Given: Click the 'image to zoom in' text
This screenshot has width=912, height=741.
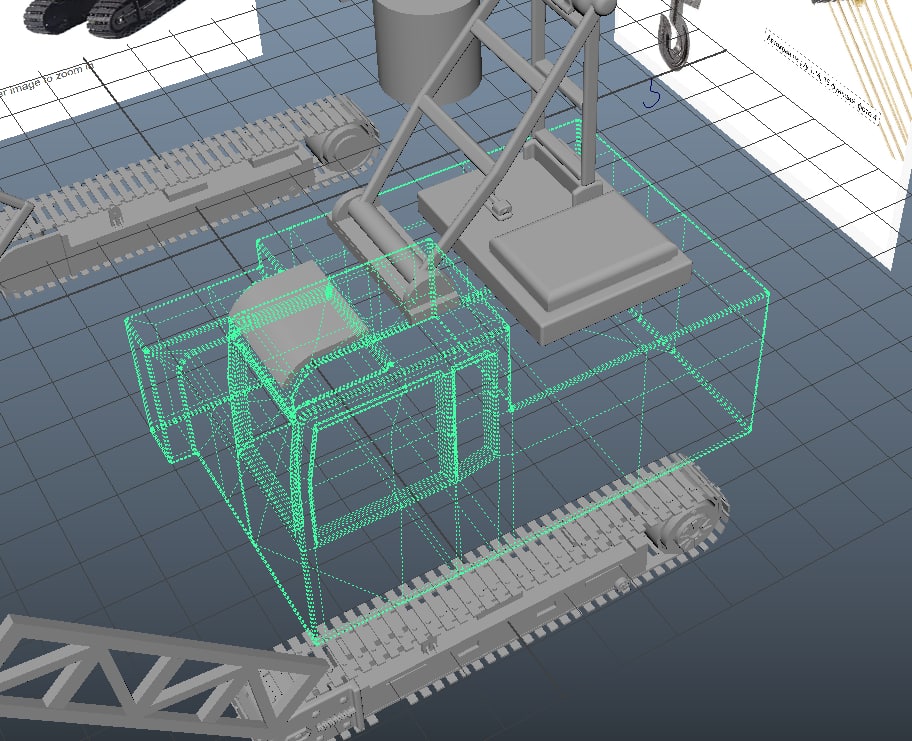Looking at the screenshot, I should (51, 77).
